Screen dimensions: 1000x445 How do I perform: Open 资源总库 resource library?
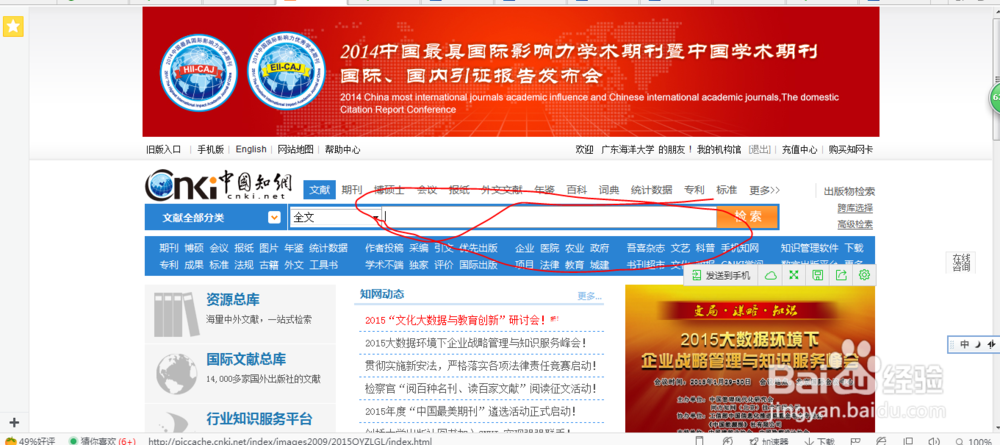(x=233, y=300)
